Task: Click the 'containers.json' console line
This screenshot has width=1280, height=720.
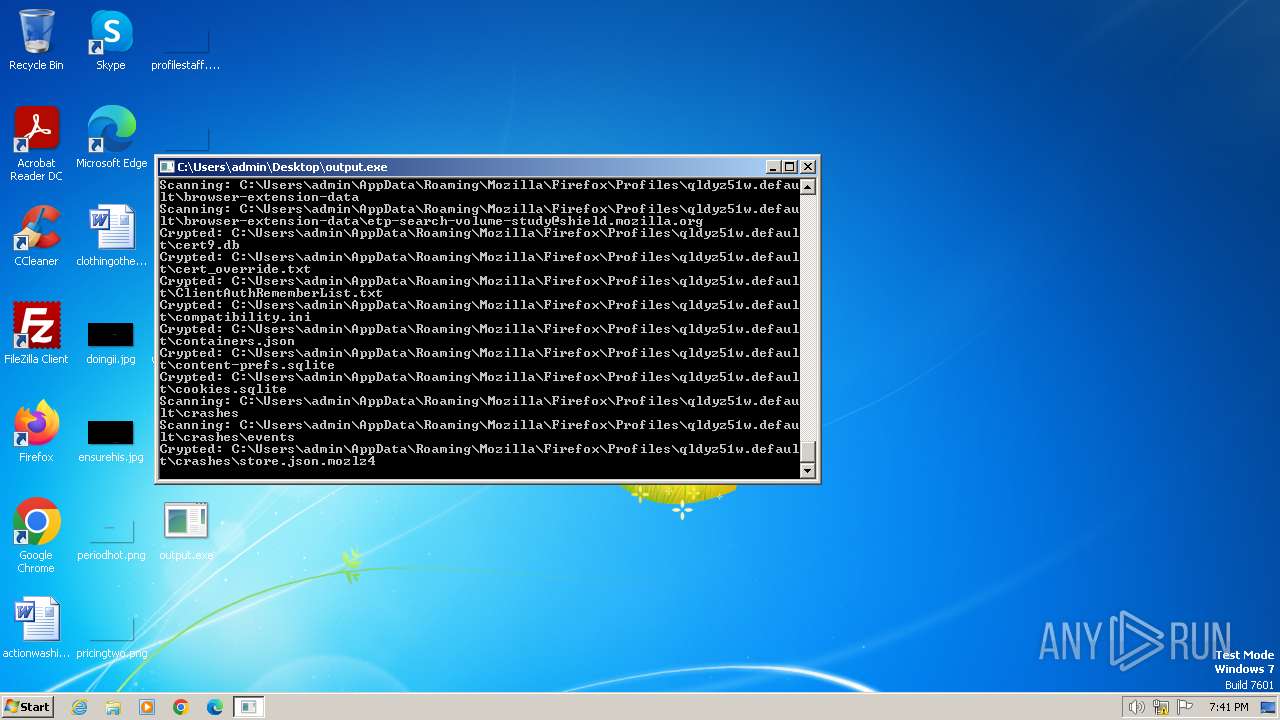Action: tap(479, 335)
